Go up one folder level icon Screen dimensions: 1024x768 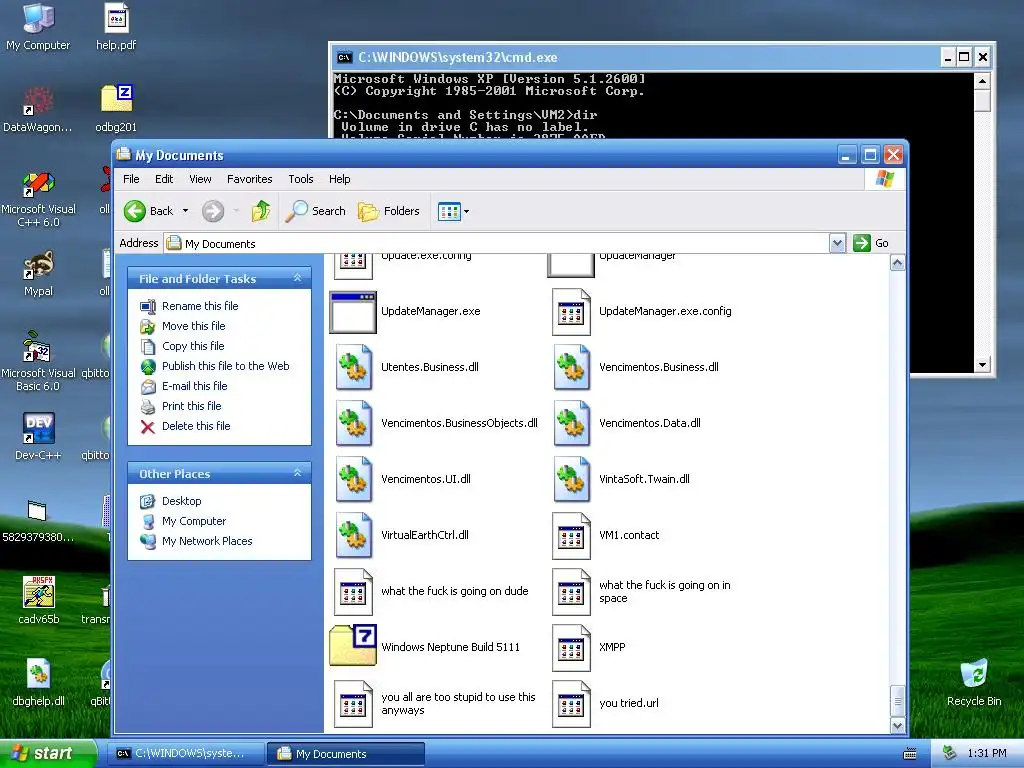(261, 211)
